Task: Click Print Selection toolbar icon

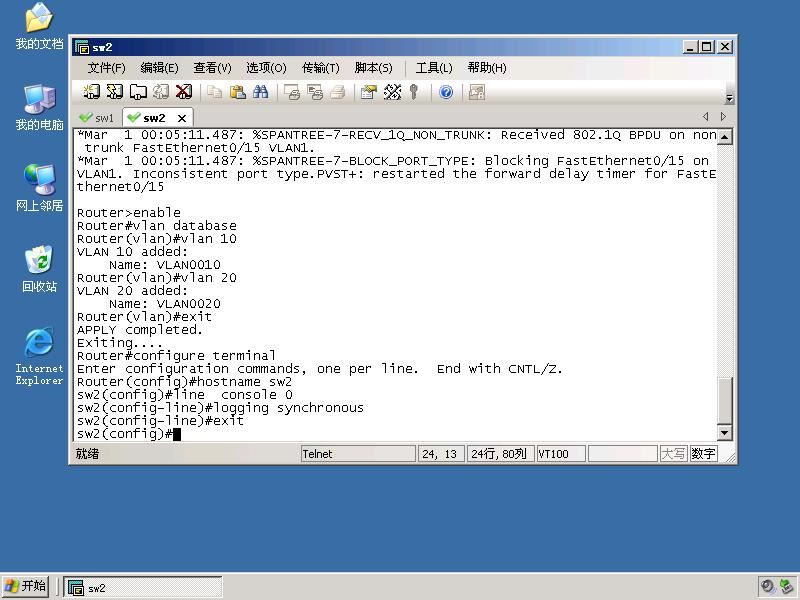Action: click(315, 92)
